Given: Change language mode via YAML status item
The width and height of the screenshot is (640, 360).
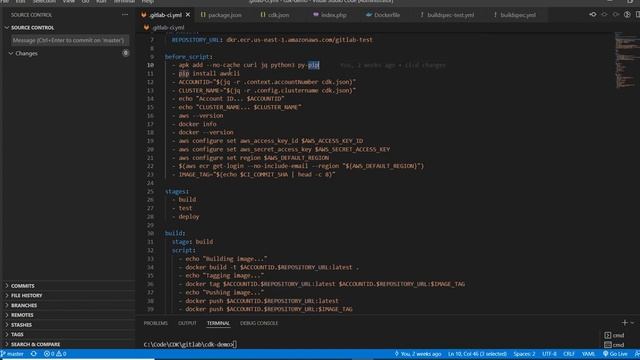Looking at the screenshot, I should tap(588, 354).
